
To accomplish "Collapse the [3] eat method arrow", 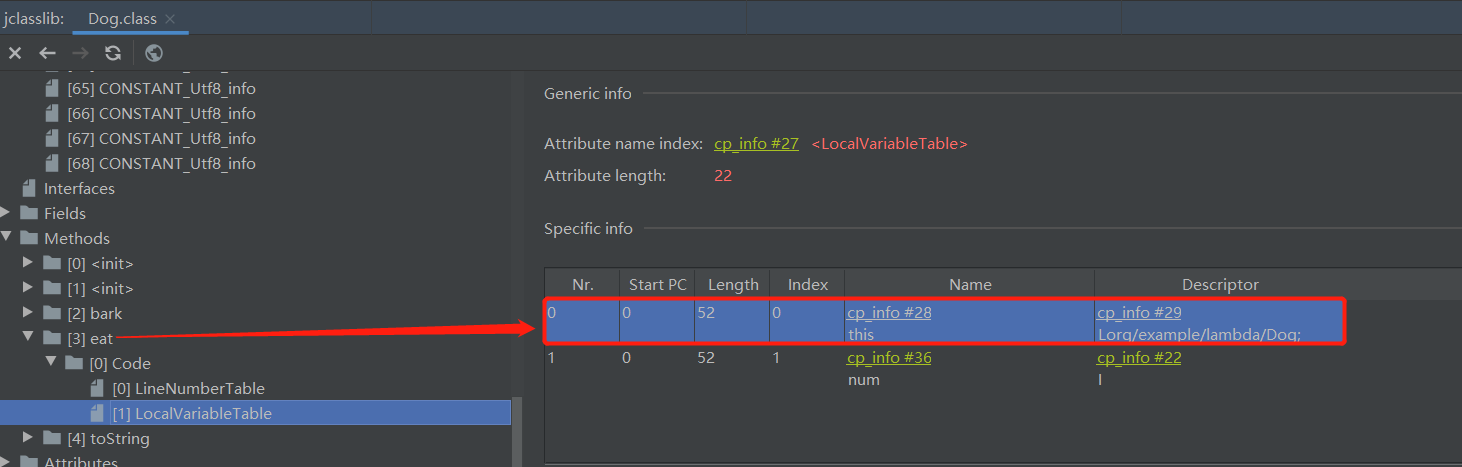I will tap(30, 338).
